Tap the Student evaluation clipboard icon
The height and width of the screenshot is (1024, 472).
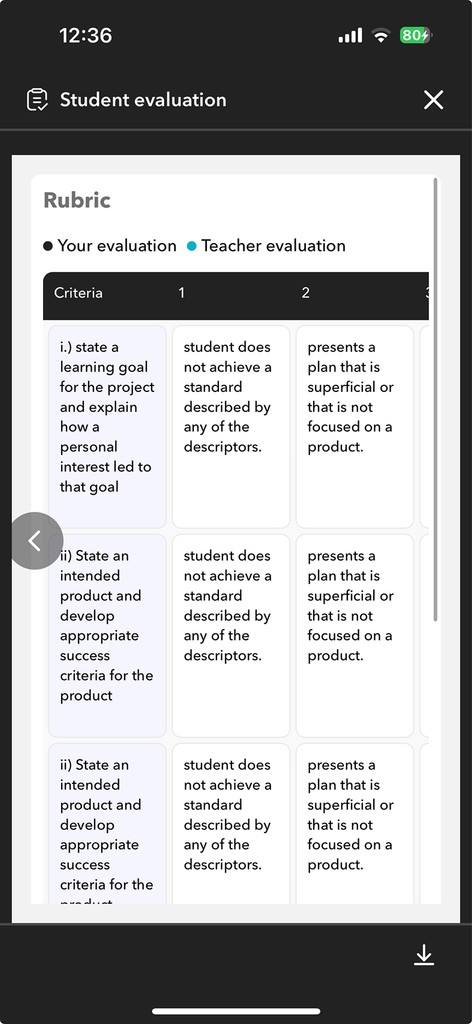pos(37,100)
